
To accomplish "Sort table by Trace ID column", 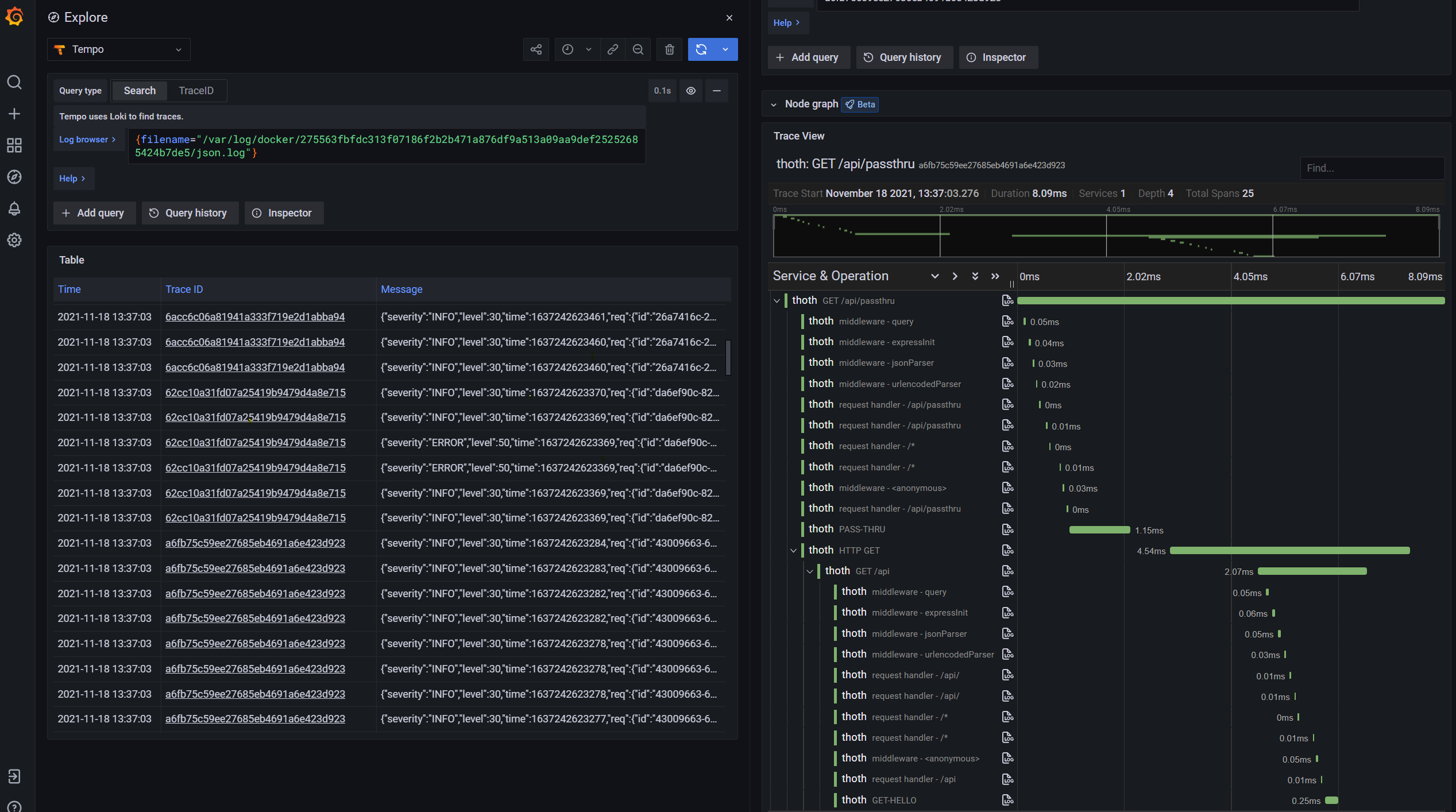I will click(x=184, y=289).
